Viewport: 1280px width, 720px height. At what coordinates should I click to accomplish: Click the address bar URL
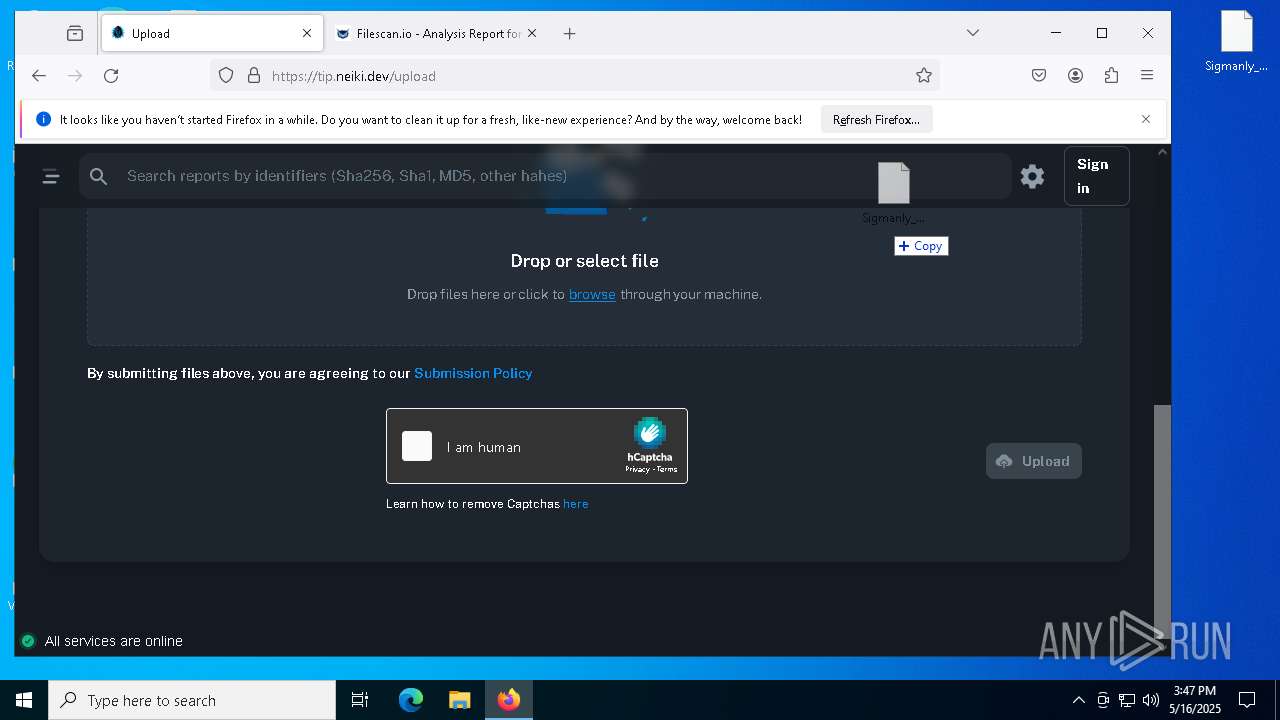(353, 76)
